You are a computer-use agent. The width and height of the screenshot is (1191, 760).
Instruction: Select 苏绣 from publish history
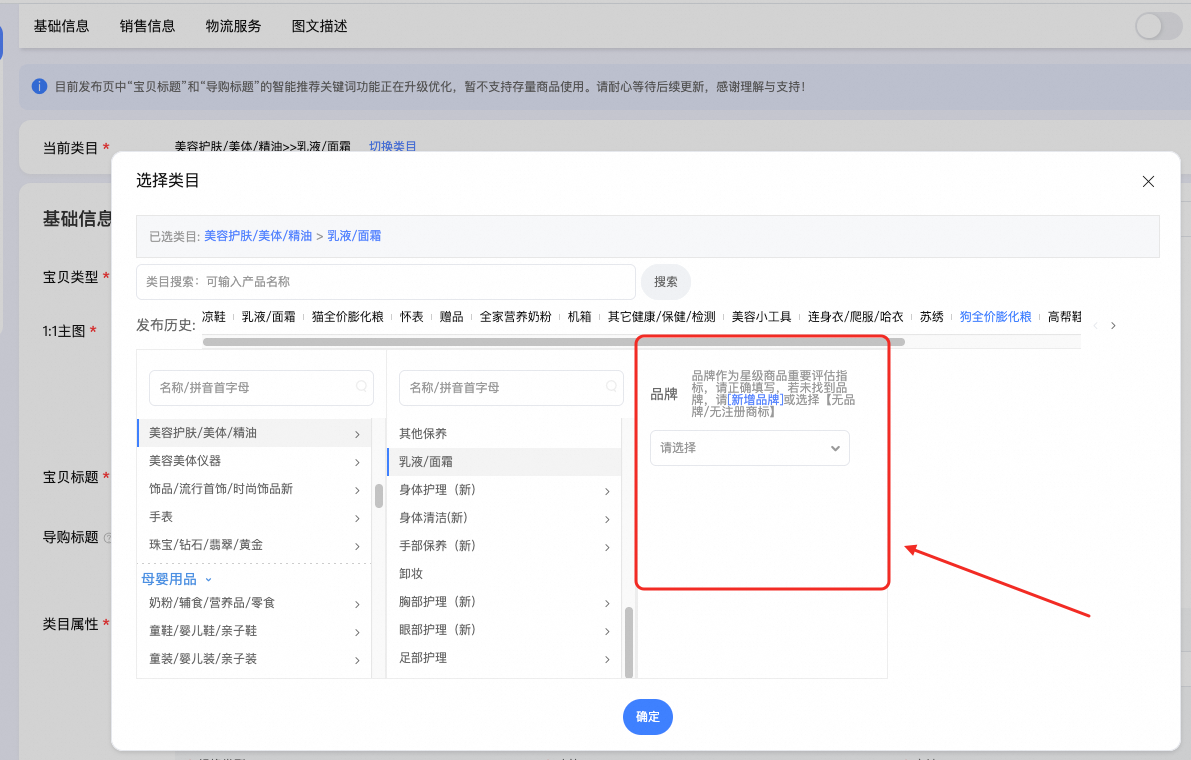[x=931, y=317]
